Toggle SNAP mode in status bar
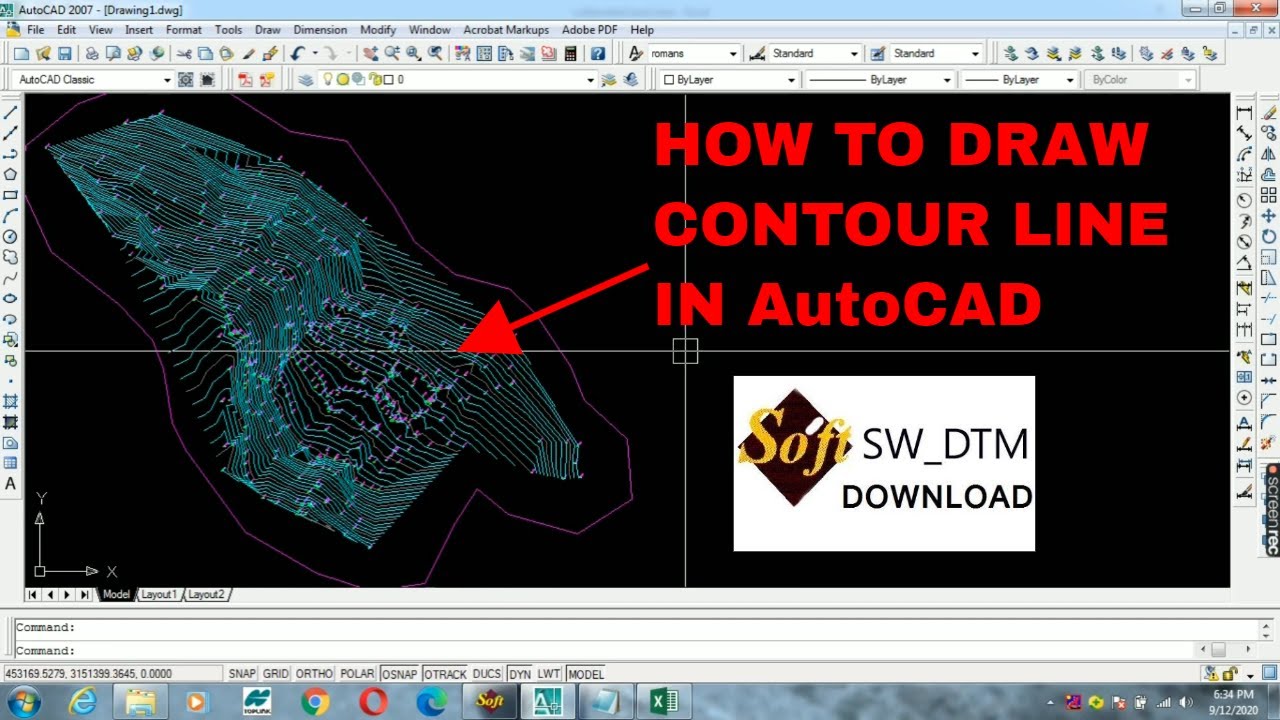This screenshot has height=720, width=1280. click(x=242, y=674)
